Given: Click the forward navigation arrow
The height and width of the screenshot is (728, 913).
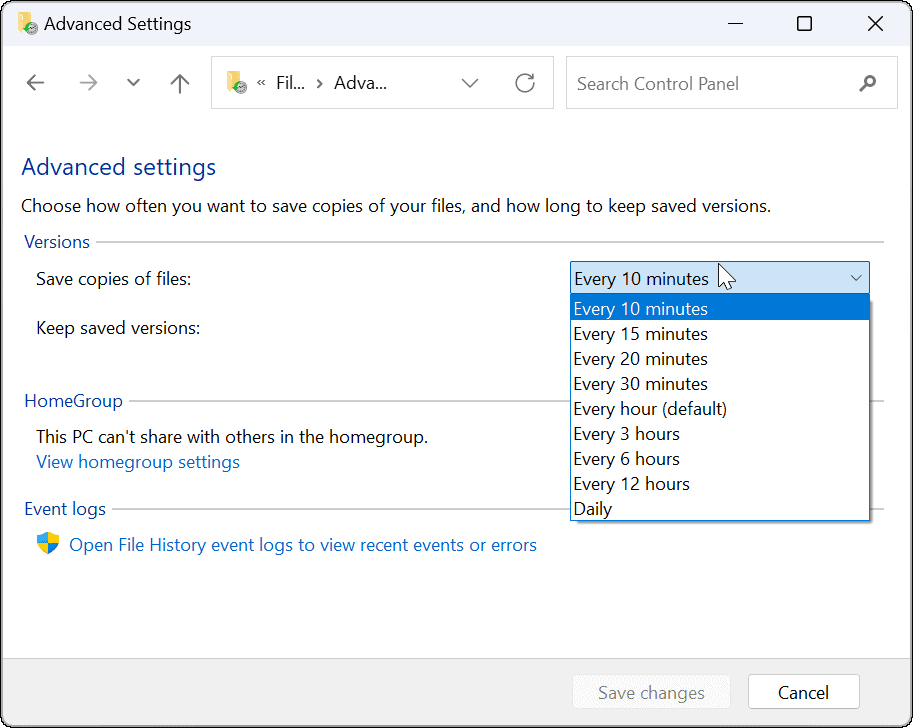Looking at the screenshot, I should (x=88, y=83).
